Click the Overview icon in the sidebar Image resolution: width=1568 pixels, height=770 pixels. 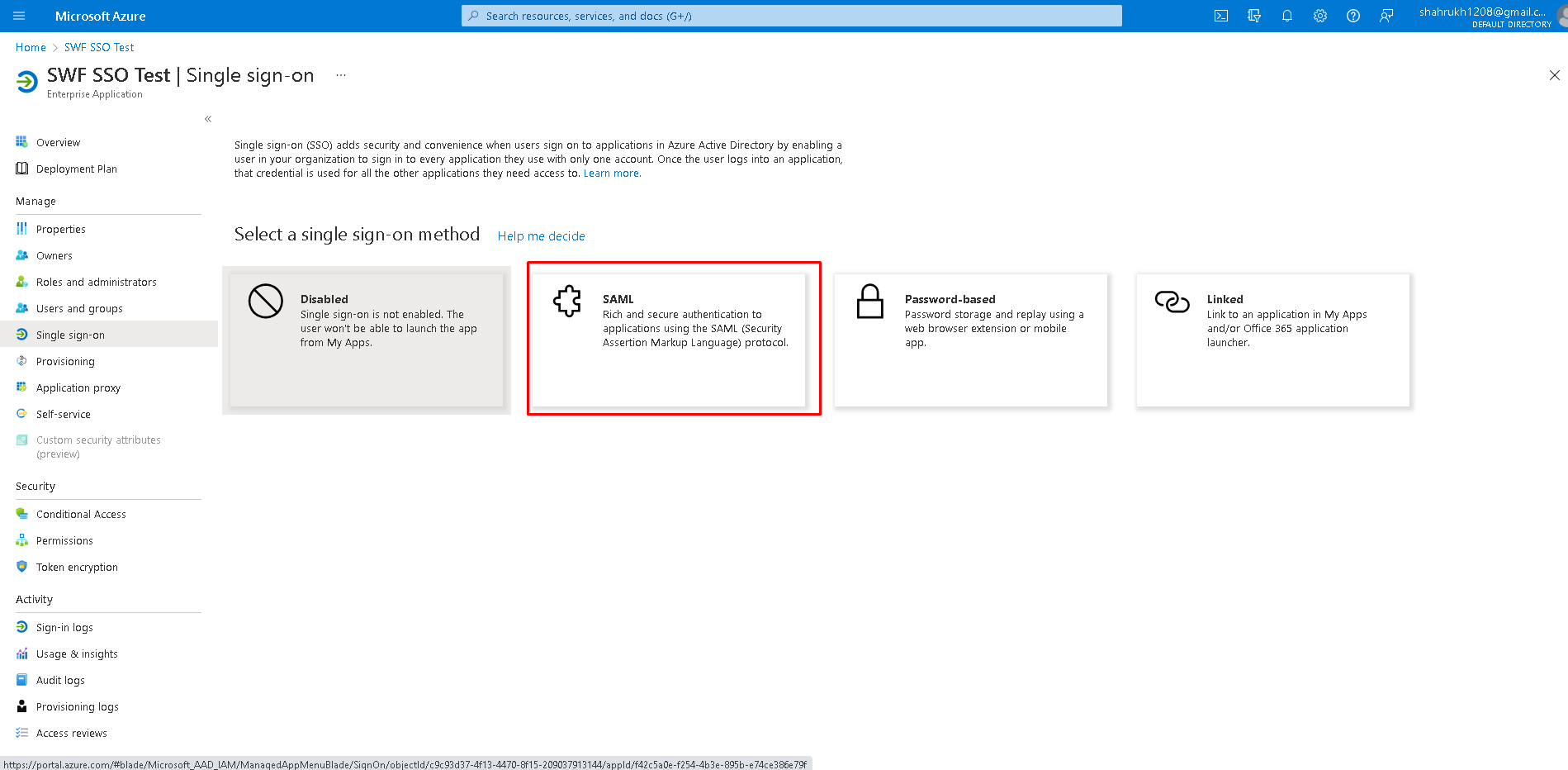[22, 142]
